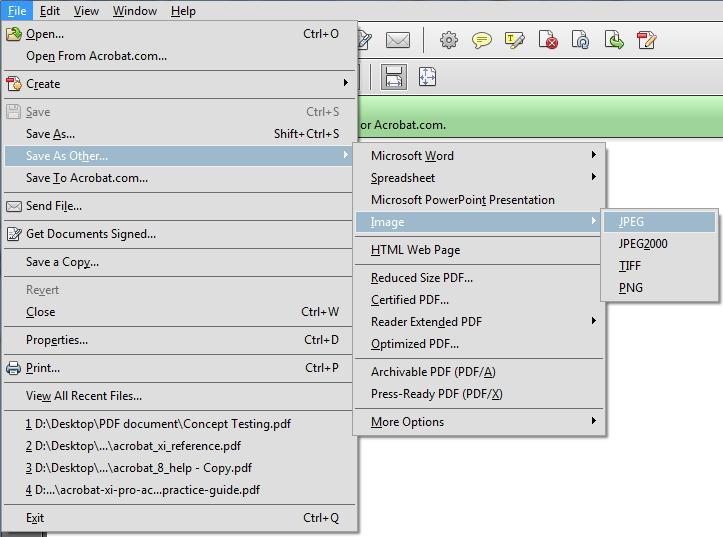Click the delete pages icon
The image size is (723, 537).
548,40
